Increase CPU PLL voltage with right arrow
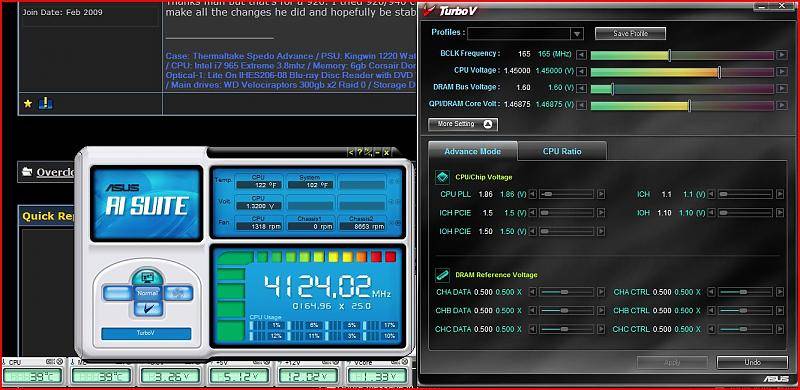This screenshot has width=800, height=390. point(601,194)
